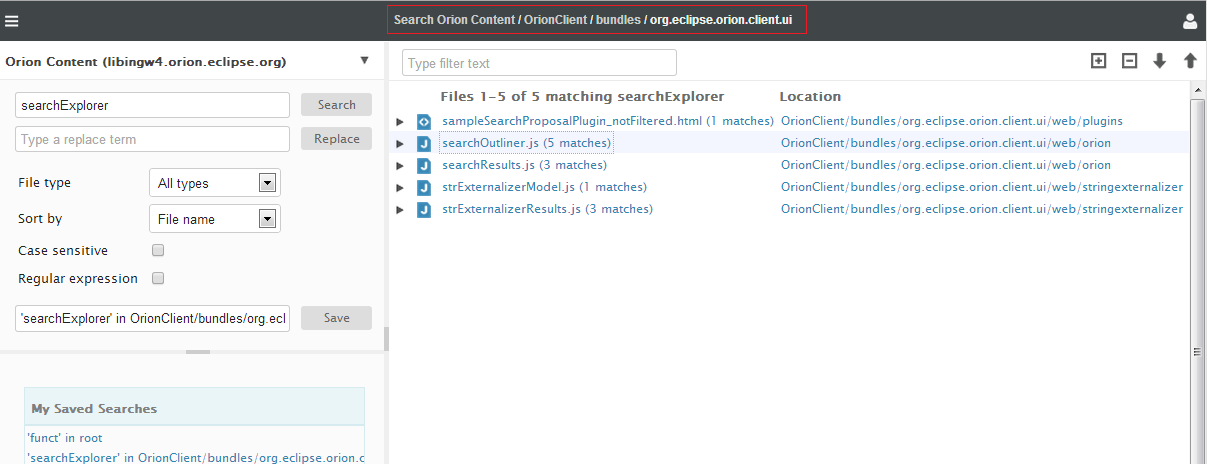The image size is (1207, 464).
Task: Expand all search results
Action: click(1098, 61)
